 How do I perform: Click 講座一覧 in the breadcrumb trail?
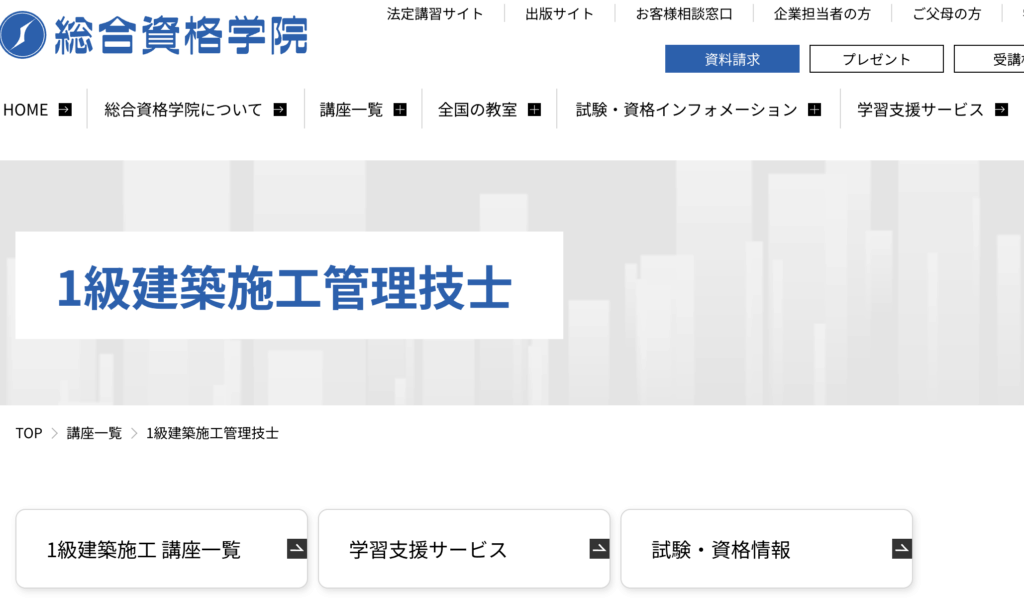(94, 433)
